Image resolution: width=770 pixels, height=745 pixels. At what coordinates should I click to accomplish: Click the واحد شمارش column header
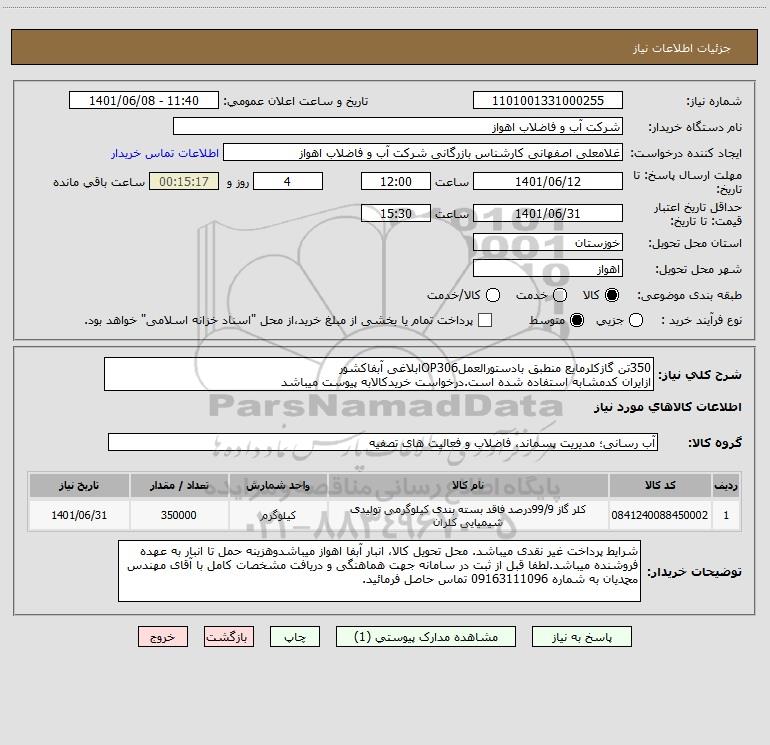point(278,485)
